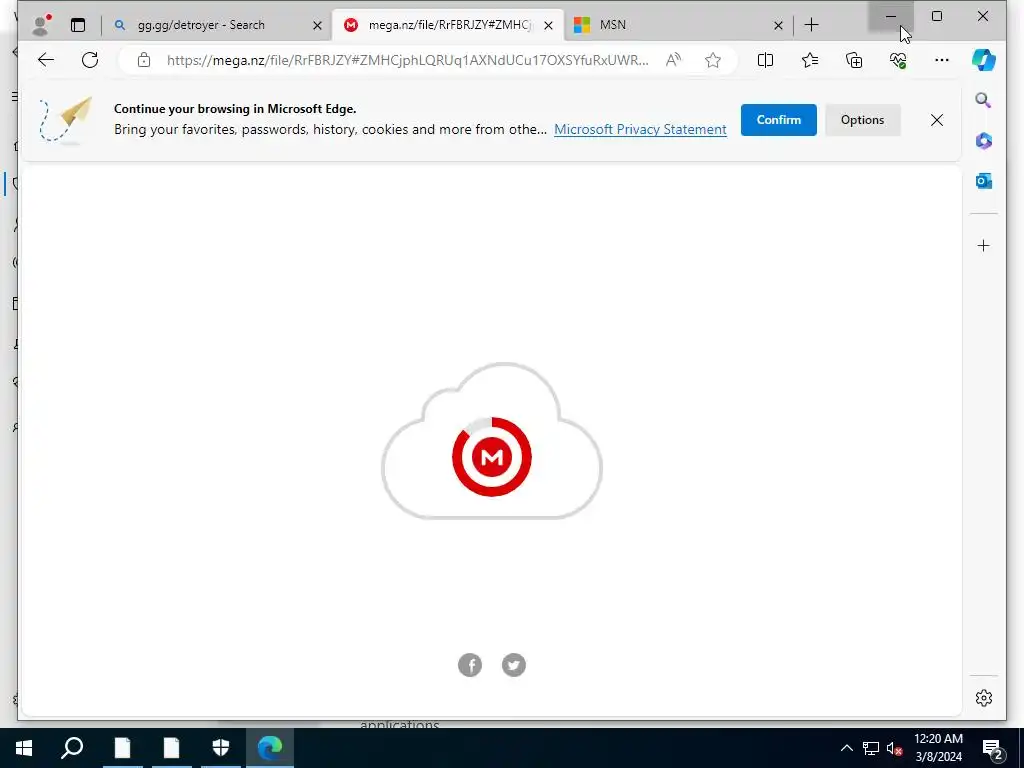This screenshot has width=1024, height=768.
Task: Open the Windows Start menu
Action: 24,748
